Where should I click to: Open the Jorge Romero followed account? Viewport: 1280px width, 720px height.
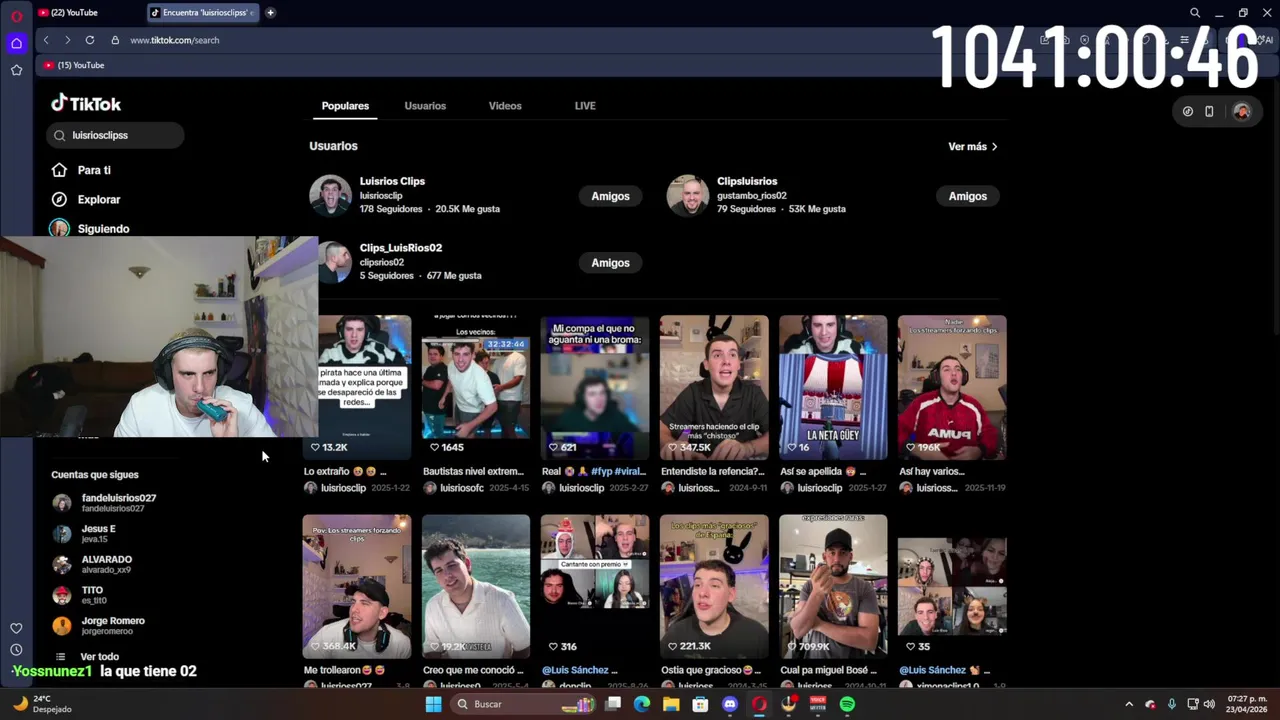[99, 626]
